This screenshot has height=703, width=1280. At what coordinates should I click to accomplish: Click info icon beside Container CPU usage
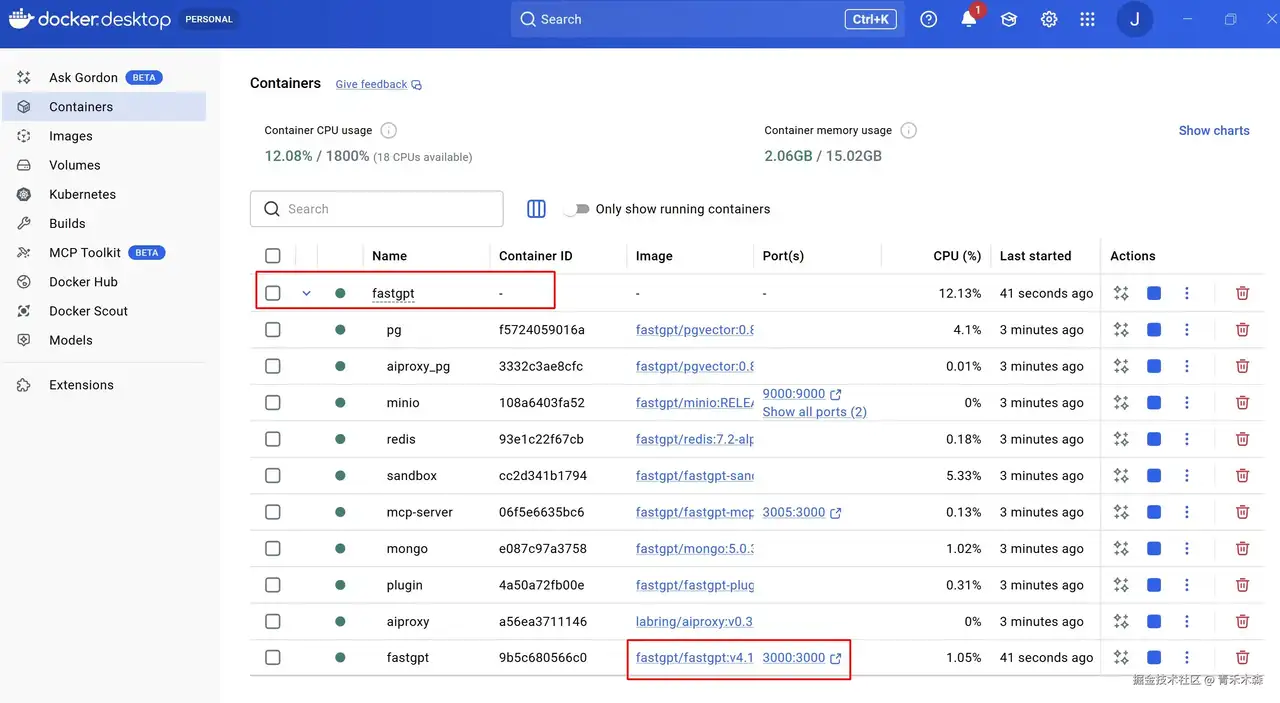[389, 130]
